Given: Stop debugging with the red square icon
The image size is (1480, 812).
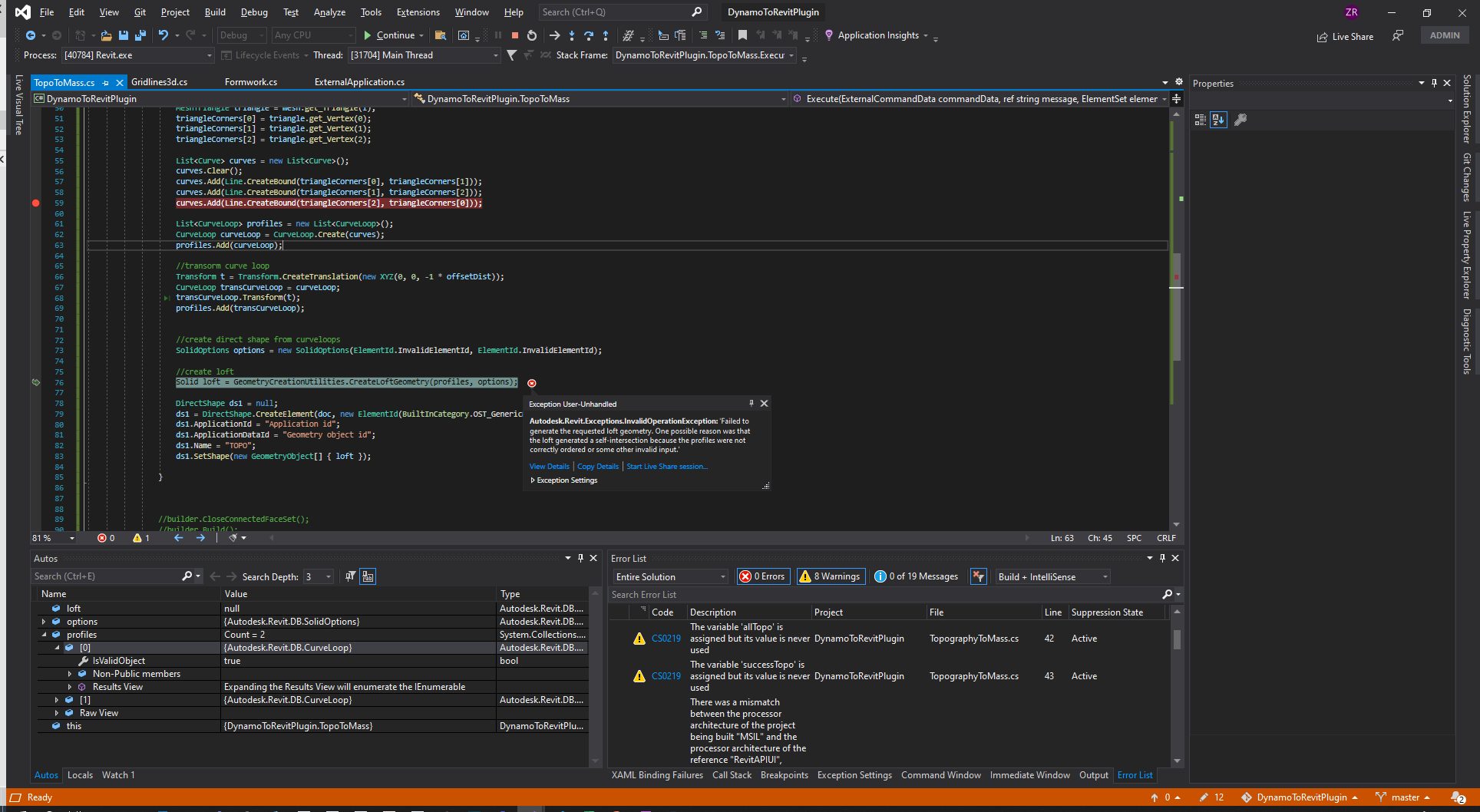Looking at the screenshot, I should pyautogui.click(x=515, y=35).
